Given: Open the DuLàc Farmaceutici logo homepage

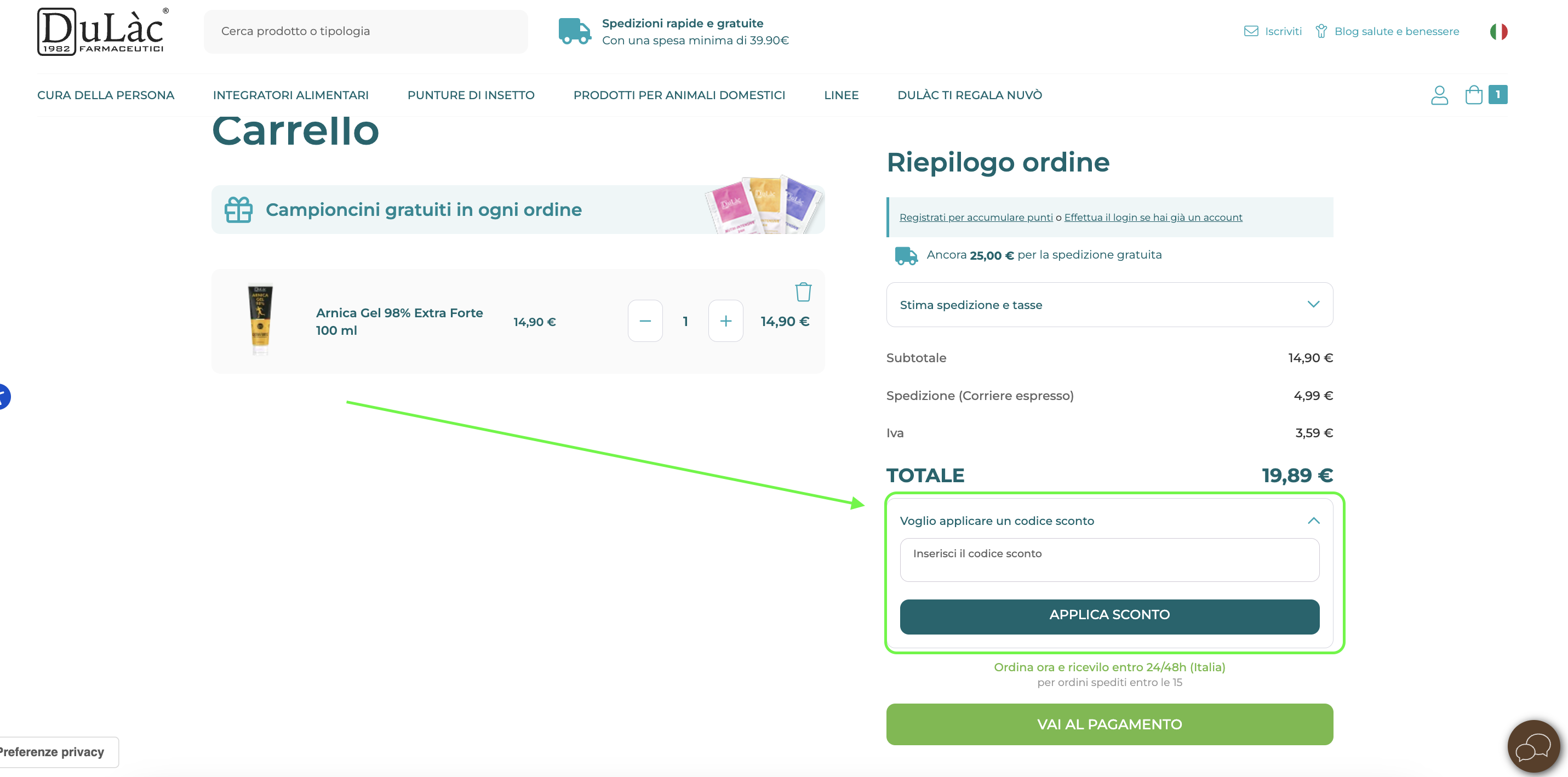Looking at the screenshot, I should point(103,31).
